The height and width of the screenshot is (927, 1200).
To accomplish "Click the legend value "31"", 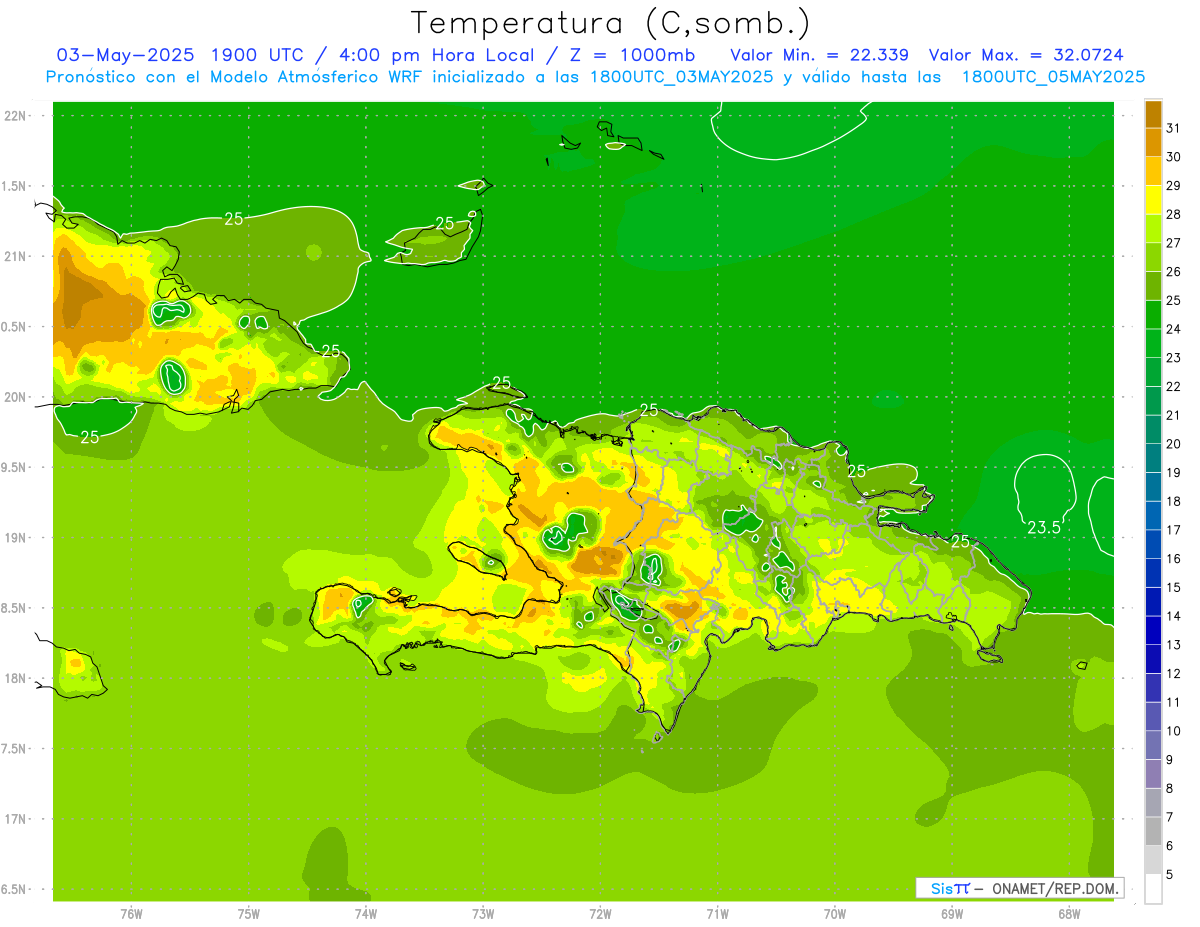I will point(1173,128).
